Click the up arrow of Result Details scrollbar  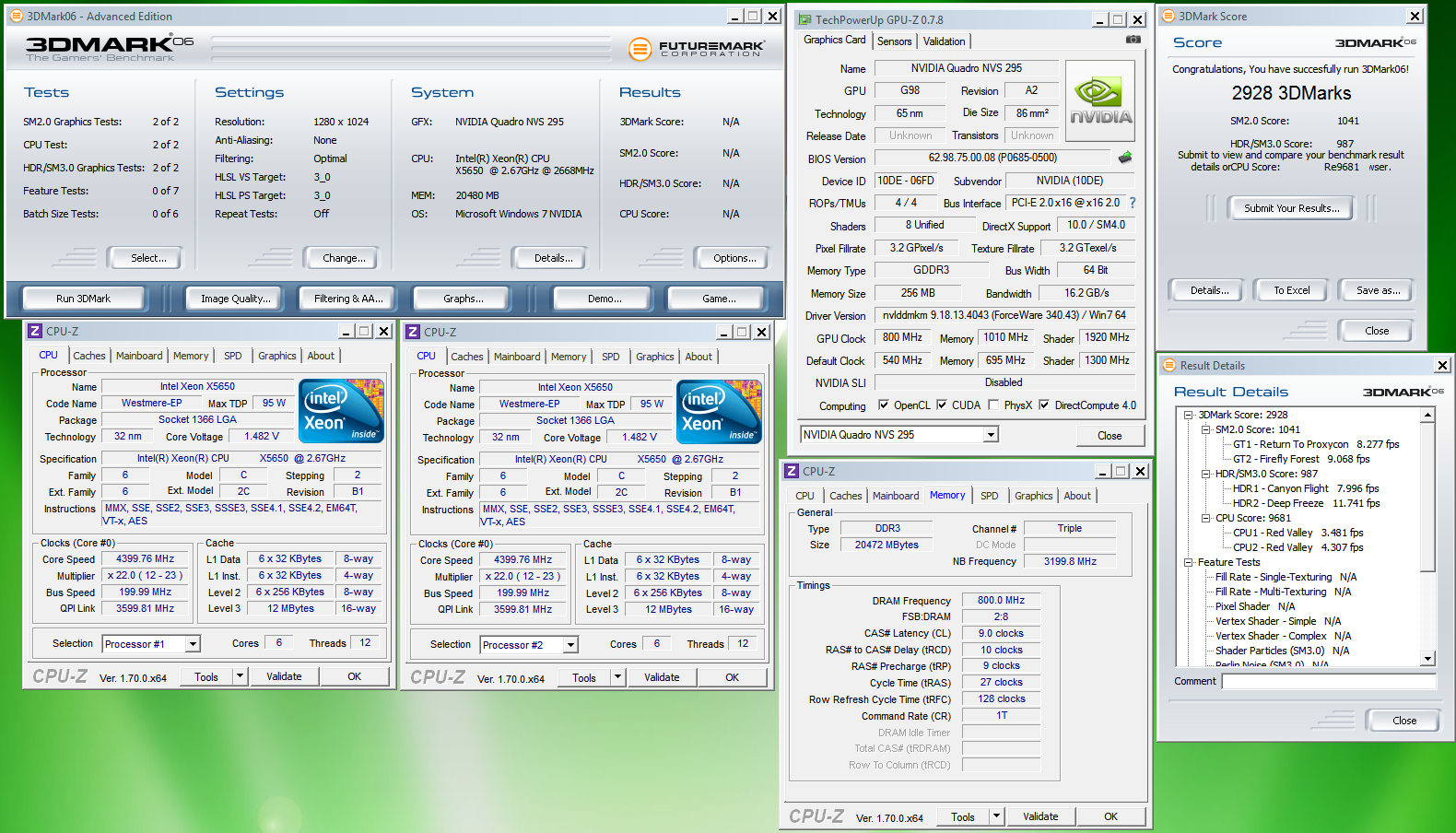[x=1427, y=416]
